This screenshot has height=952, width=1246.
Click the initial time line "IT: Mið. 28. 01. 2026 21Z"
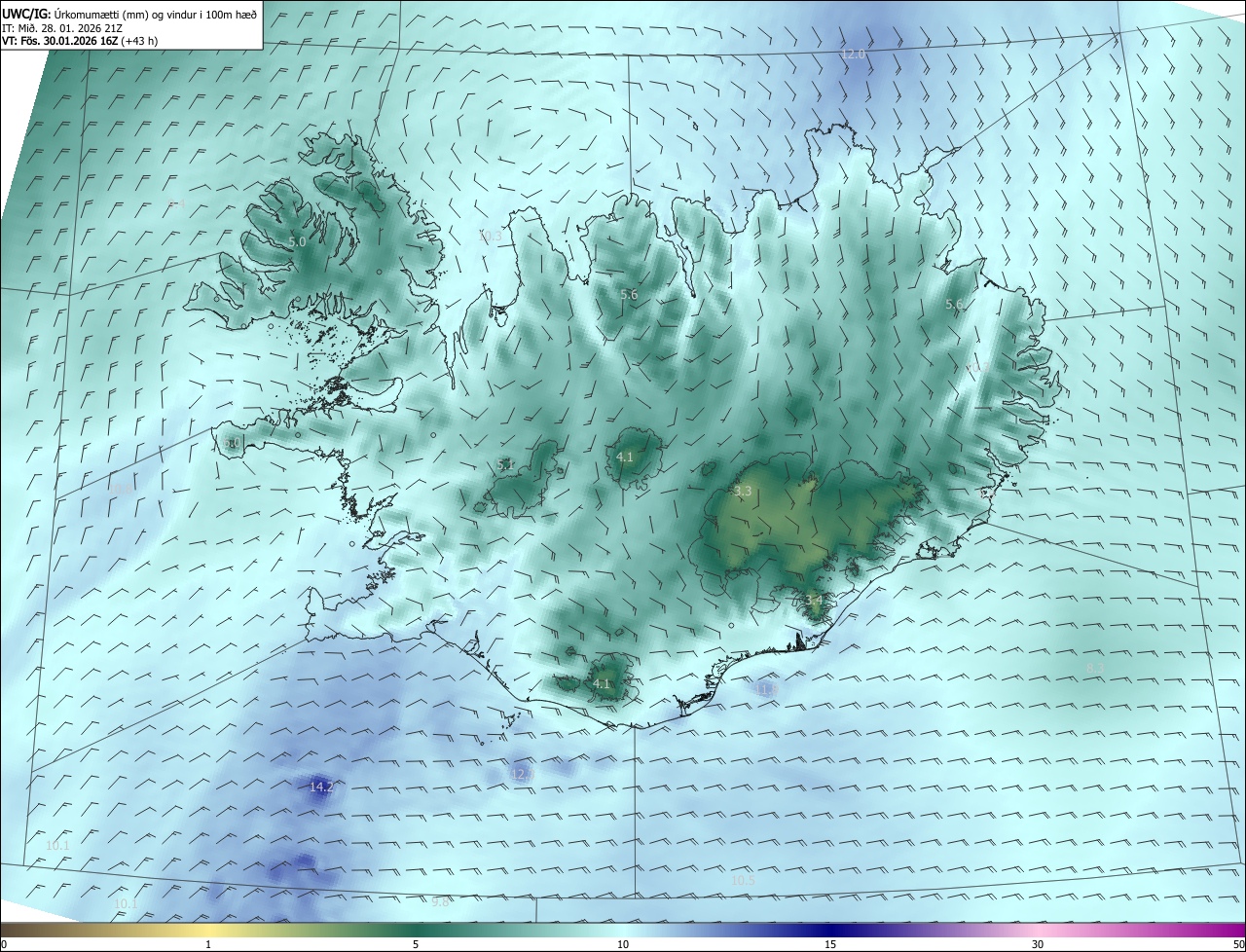point(61,27)
